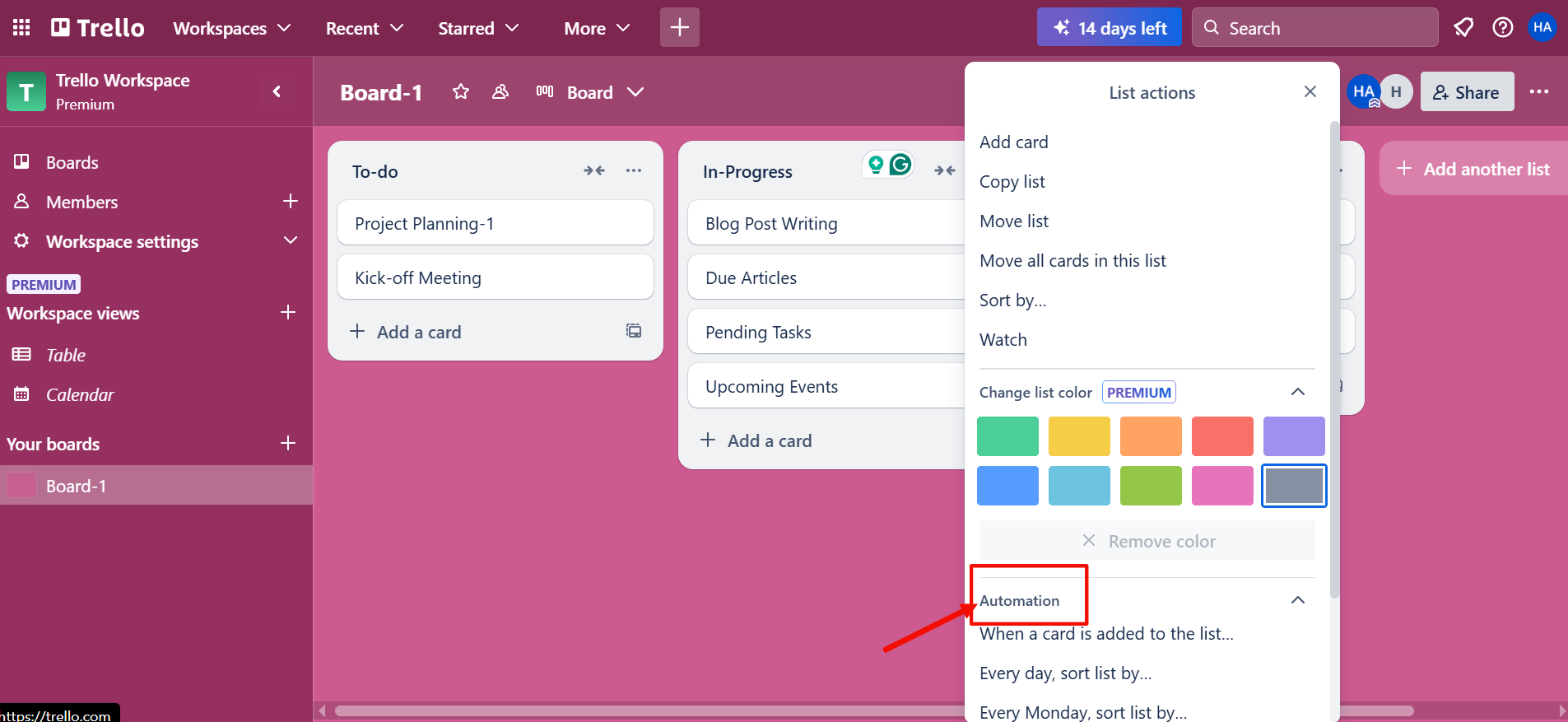
Task: Open the Project Planning-1 card
Action: (496, 223)
